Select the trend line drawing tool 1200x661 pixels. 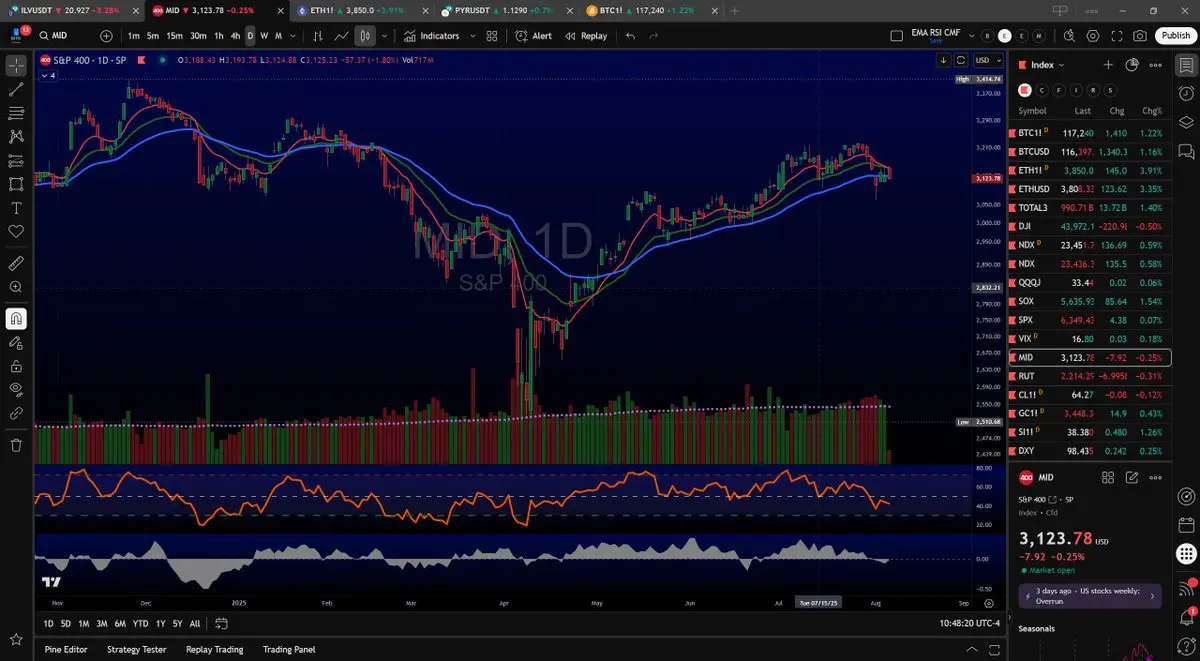click(16, 89)
